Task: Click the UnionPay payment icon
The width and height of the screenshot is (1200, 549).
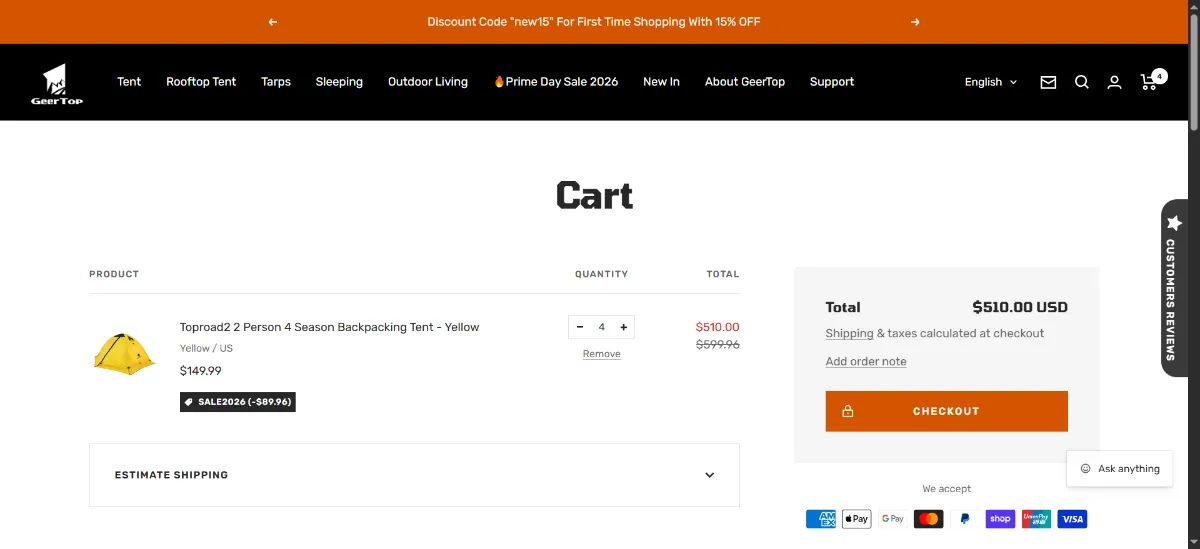Action: pos(1036,519)
